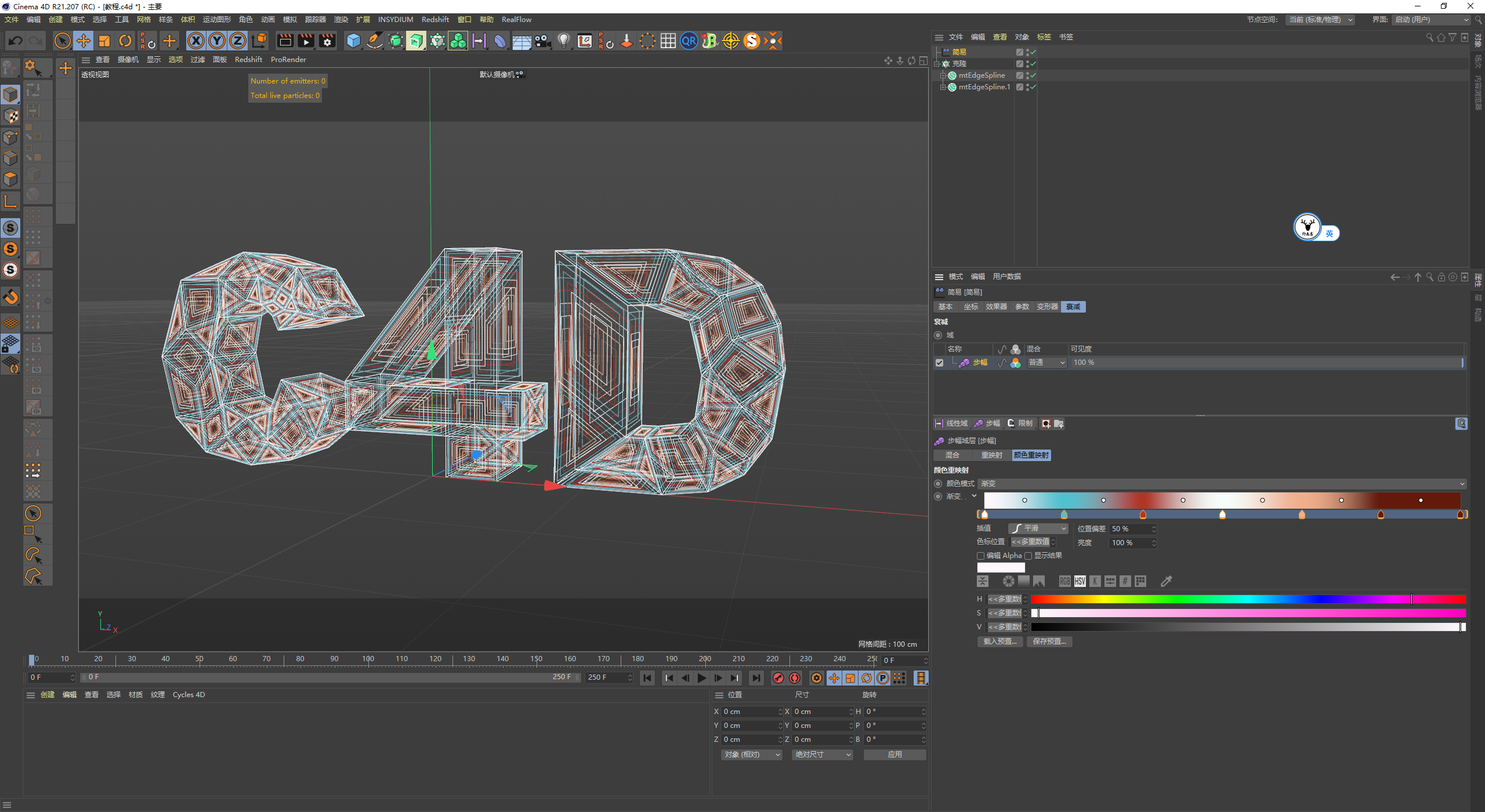Image resolution: width=1485 pixels, height=812 pixels.
Task: Click the Floor grid object icon
Action: pos(521,41)
